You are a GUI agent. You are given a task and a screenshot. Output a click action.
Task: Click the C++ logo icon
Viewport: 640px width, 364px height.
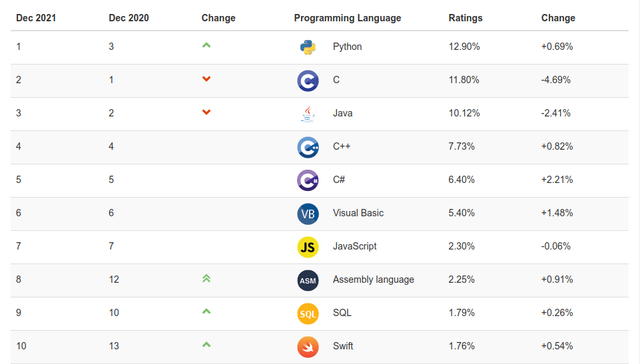coord(308,147)
